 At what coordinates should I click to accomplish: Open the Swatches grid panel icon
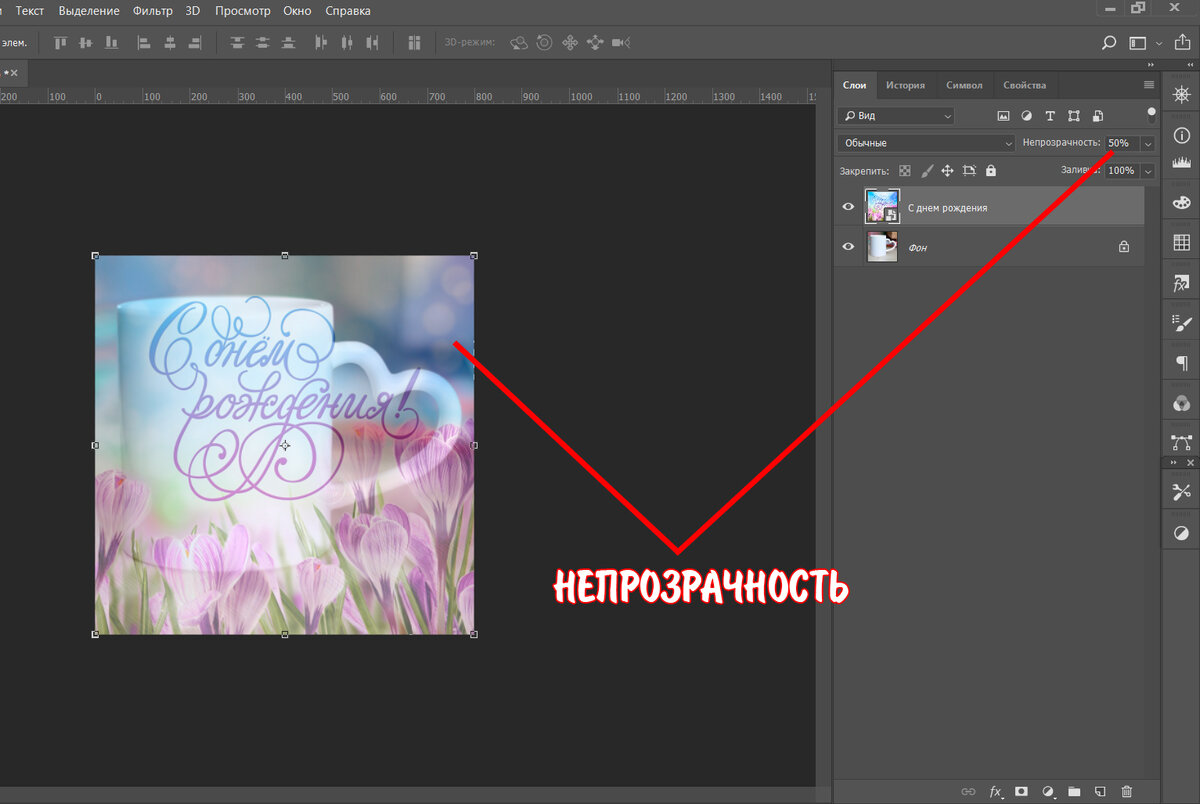[x=1181, y=242]
